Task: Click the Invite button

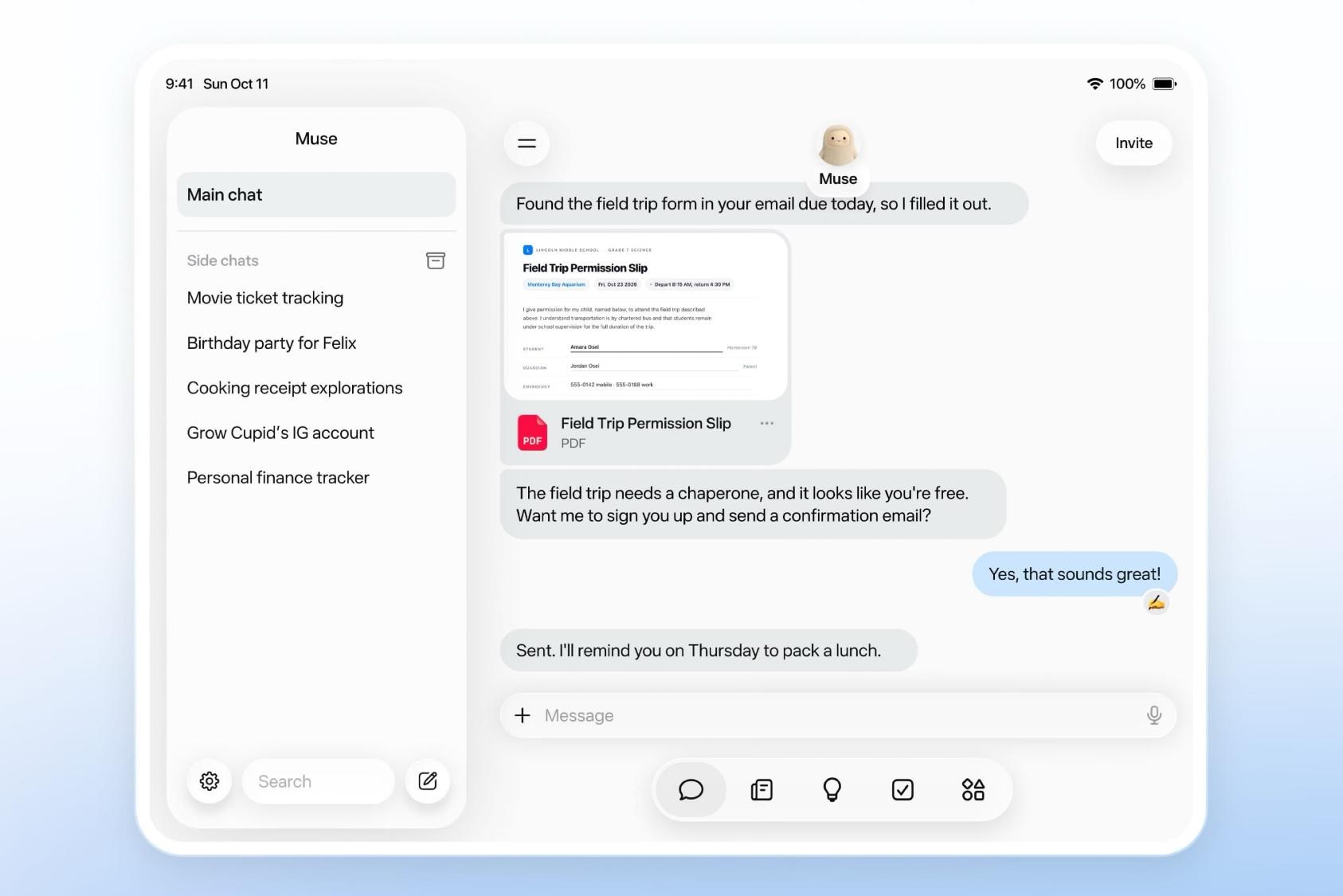Action: pos(1134,143)
